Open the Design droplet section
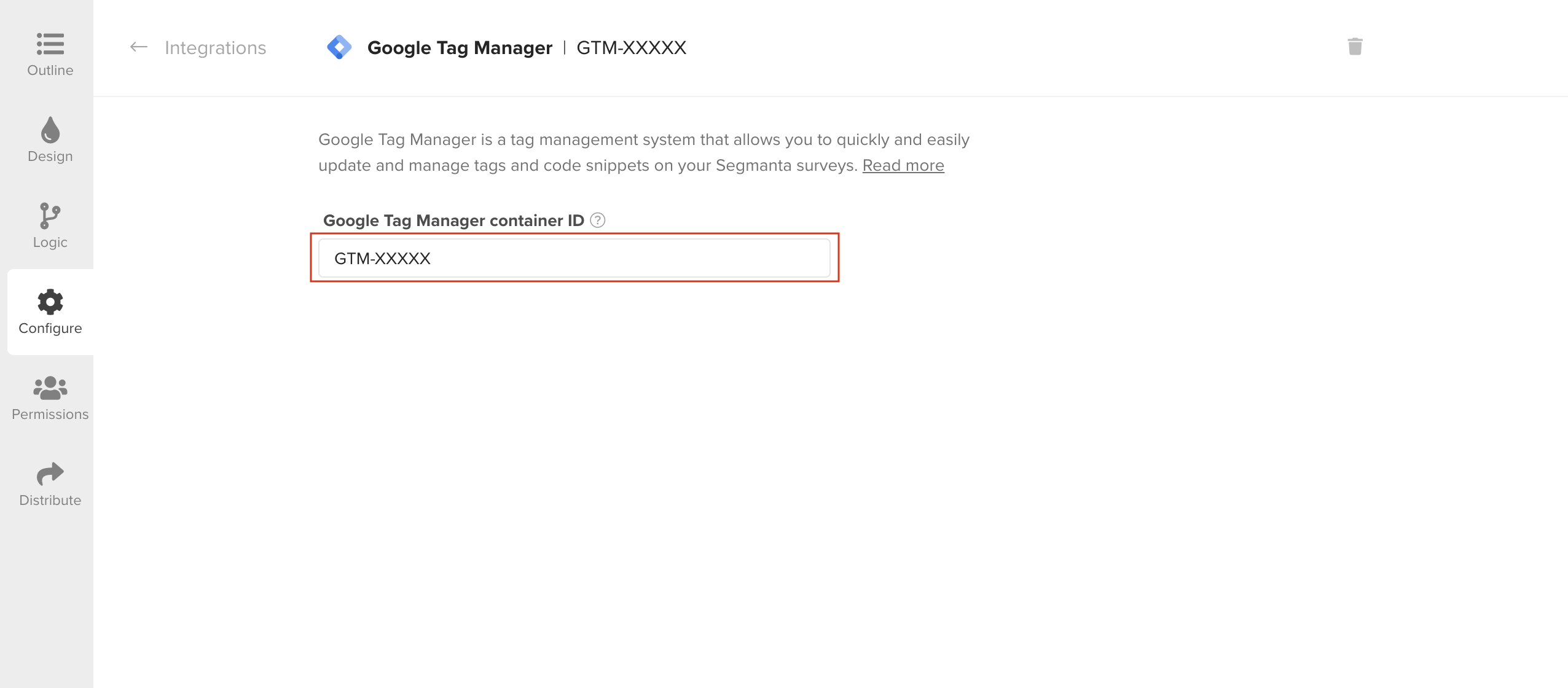Viewport: 1568px width, 688px height. coord(50,140)
